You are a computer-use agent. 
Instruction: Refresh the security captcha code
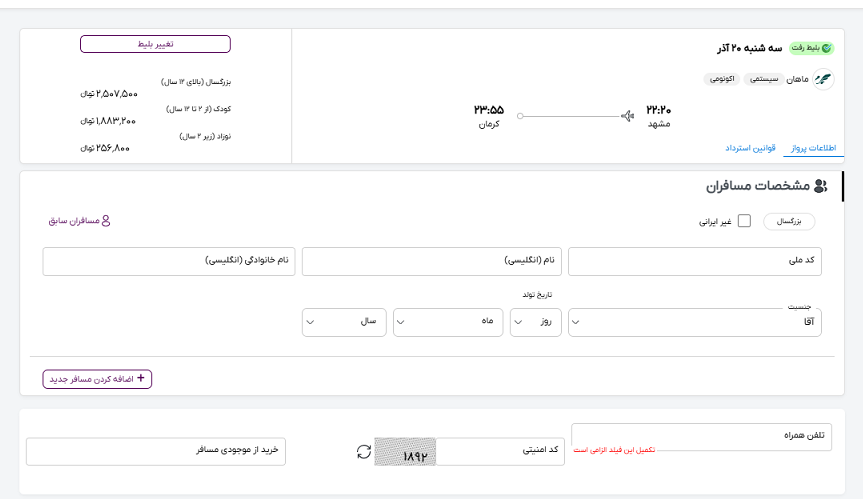pyautogui.click(x=364, y=452)
